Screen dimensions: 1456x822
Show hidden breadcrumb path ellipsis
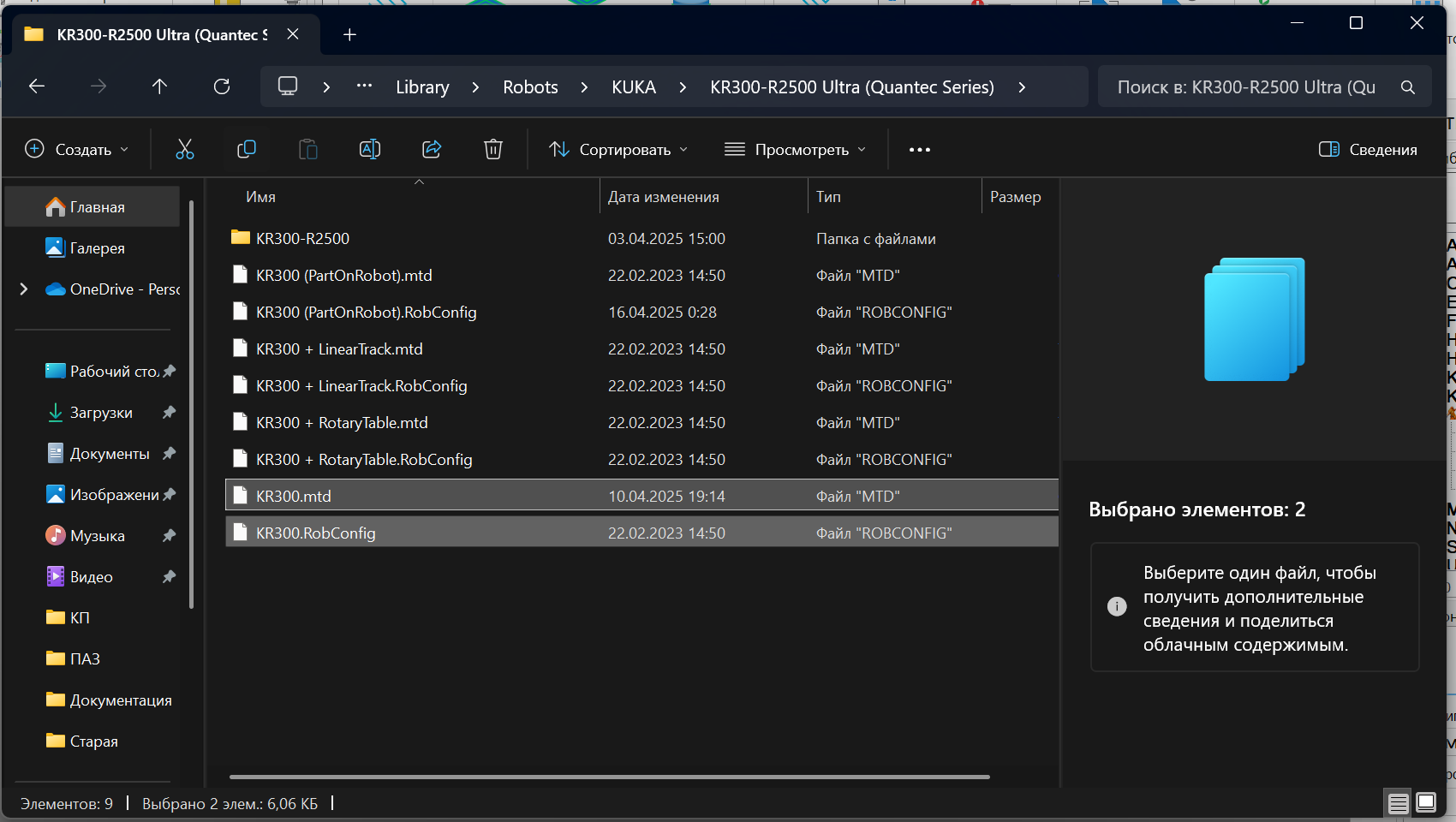(x=364, y=86)
